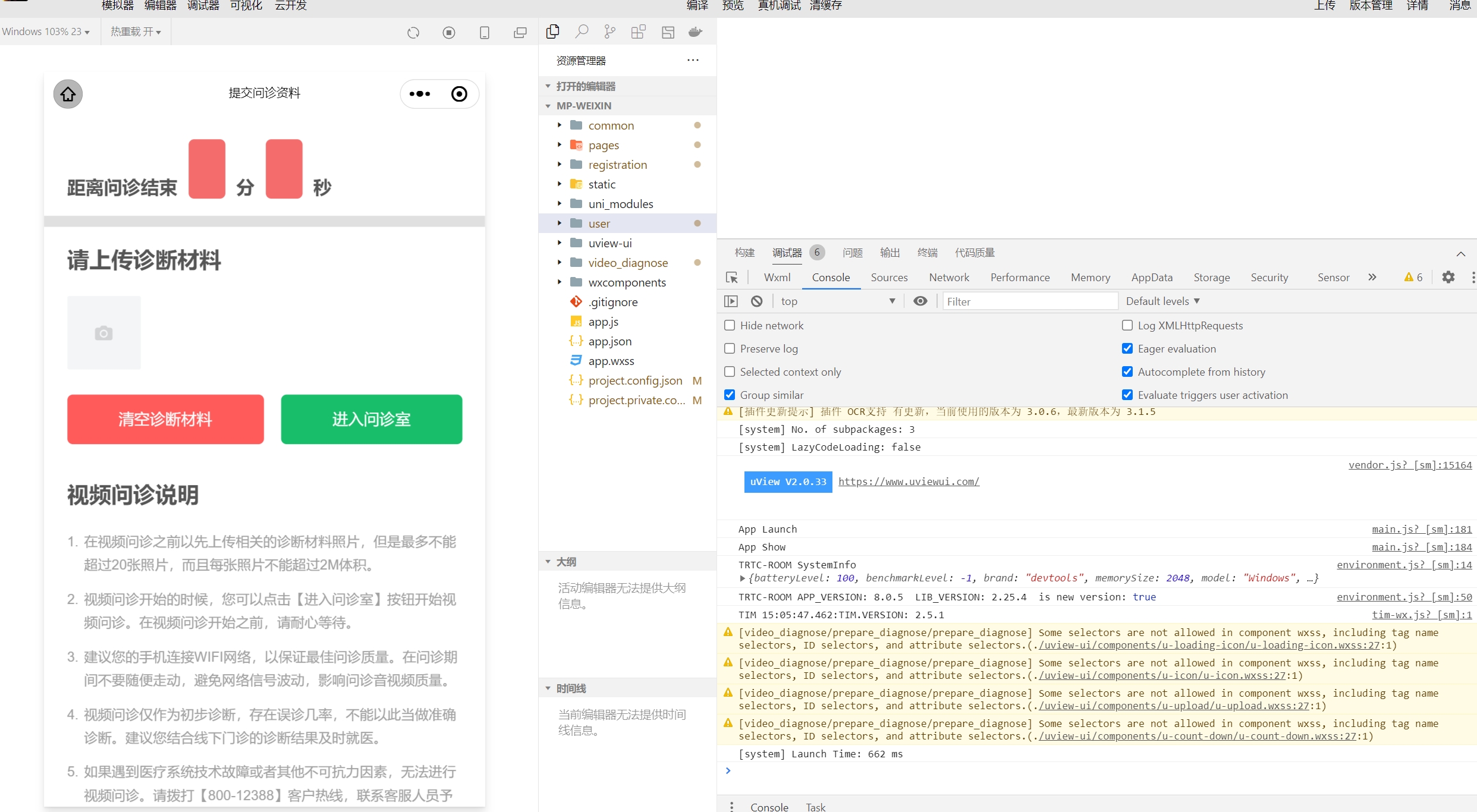Expand the video_diagnose folder
The height and width of the screenshot is (812, 1477).
628,263
